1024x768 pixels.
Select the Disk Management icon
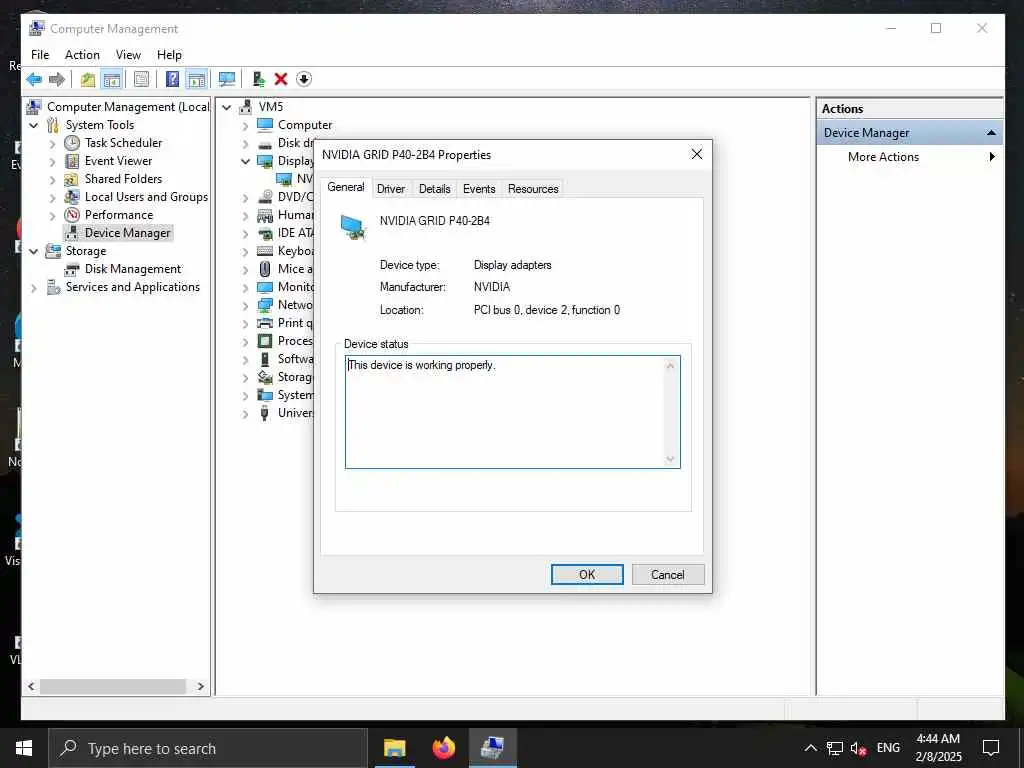click(x=72, y=269)
